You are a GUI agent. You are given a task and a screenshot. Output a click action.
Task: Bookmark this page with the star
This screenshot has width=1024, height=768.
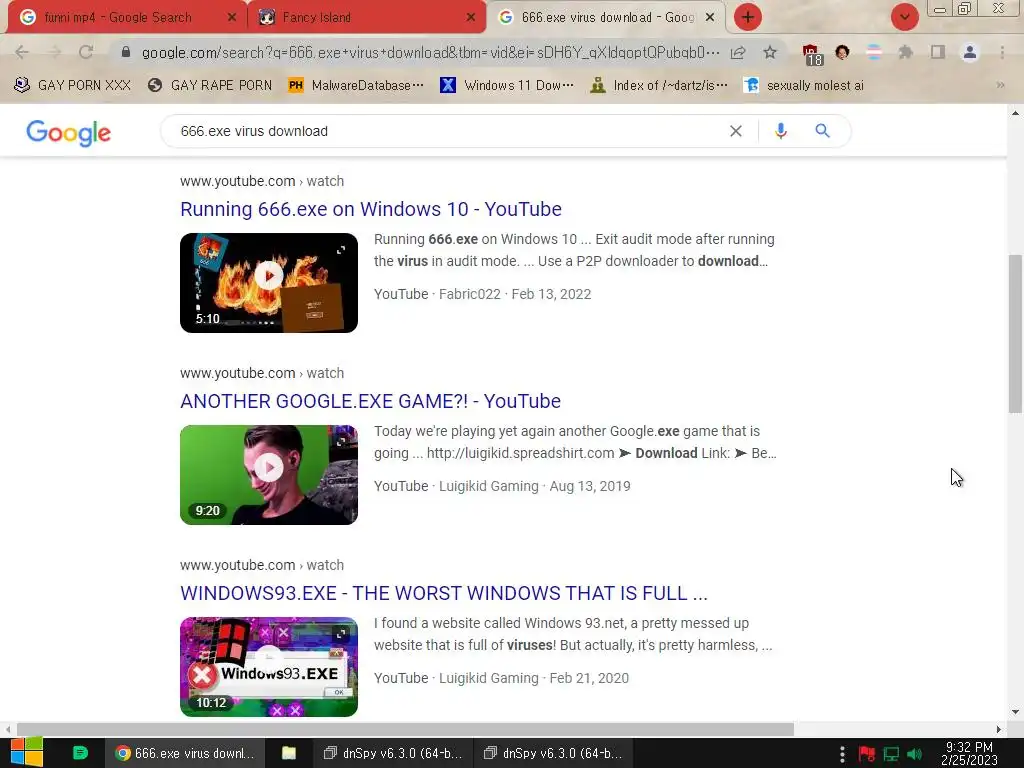click(770, 52)
